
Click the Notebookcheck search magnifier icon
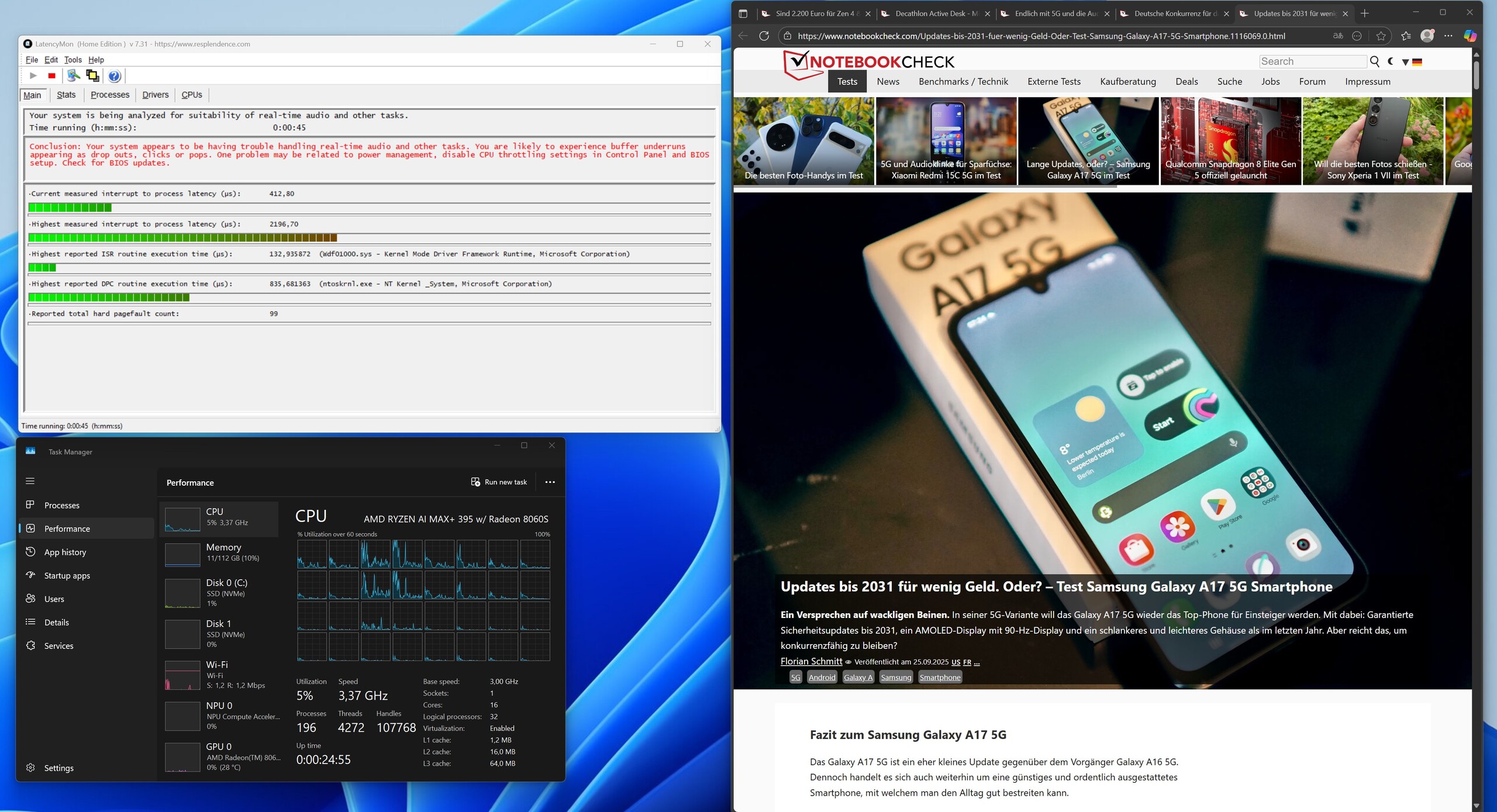coord(1374,61)
